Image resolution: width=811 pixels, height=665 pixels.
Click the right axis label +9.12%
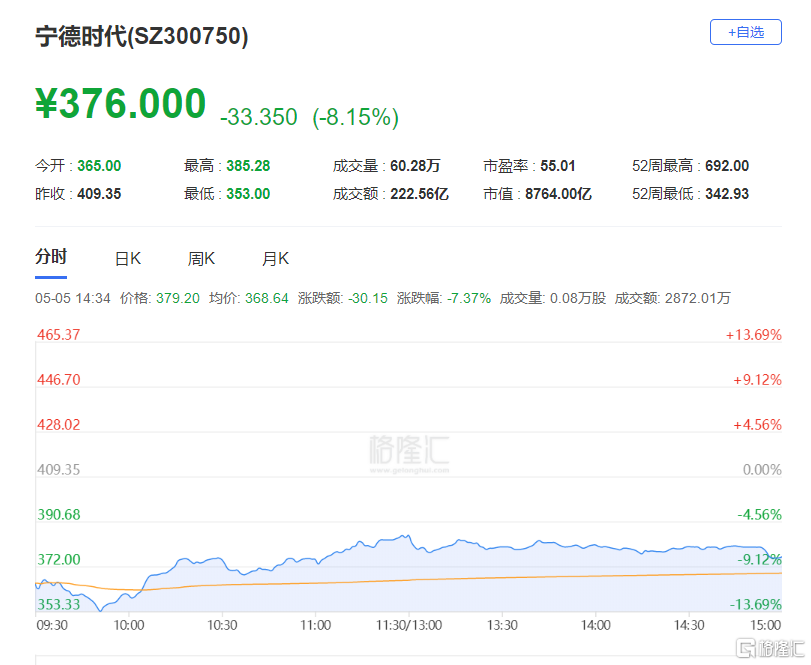[757, 380]
